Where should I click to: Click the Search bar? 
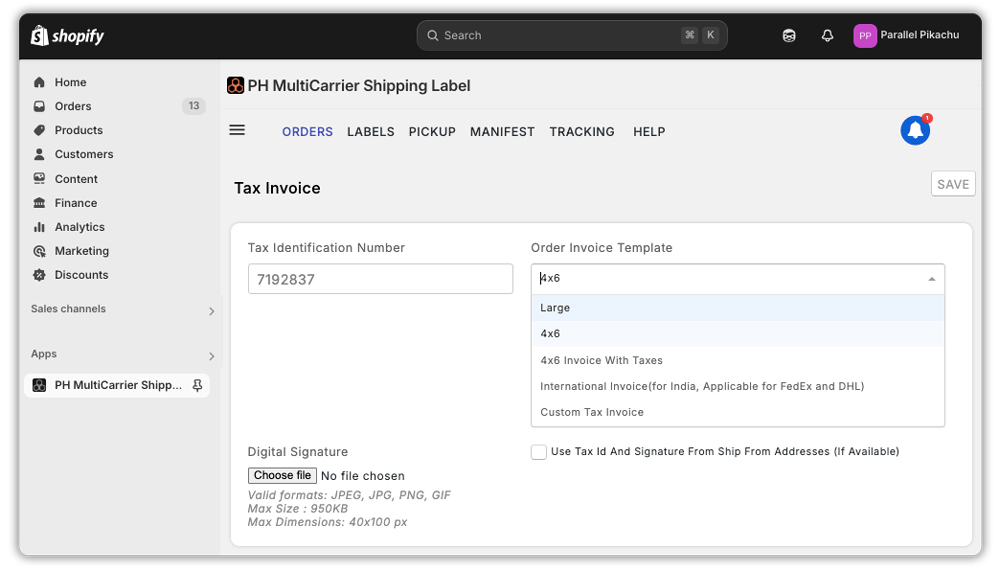[x=572, y=36]
